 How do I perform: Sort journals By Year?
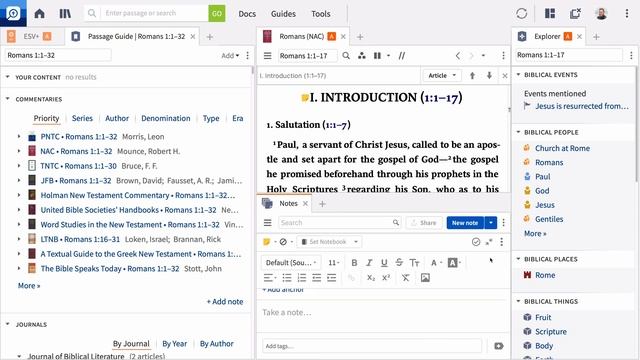coord(175,344)
